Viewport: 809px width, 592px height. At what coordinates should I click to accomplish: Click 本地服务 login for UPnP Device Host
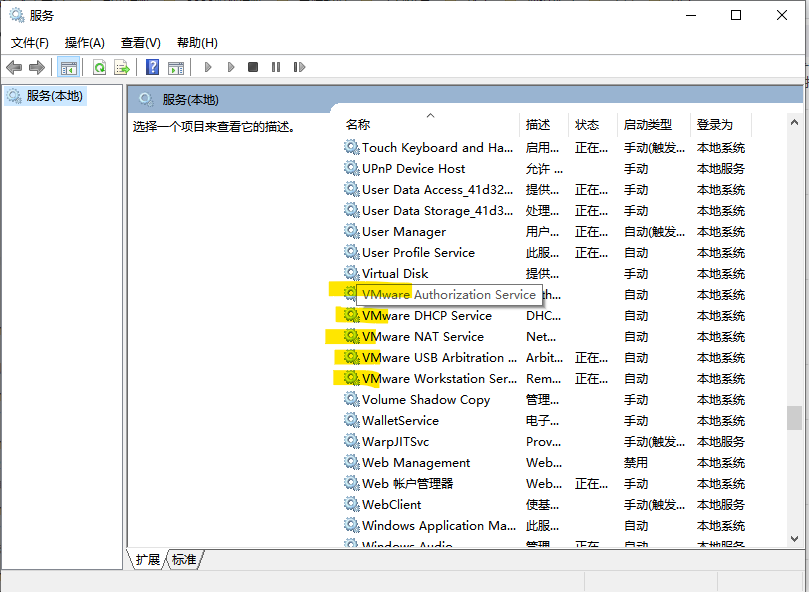click(x=721, y=169)
